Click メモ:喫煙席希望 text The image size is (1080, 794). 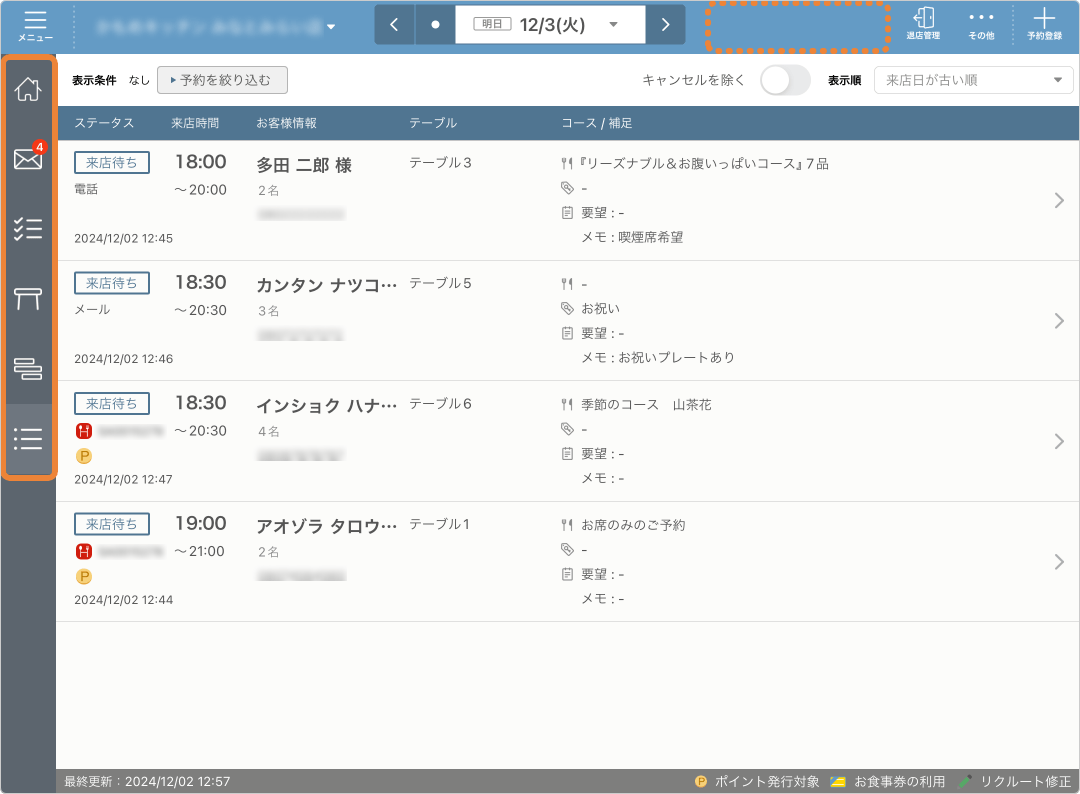[x=632, y=237]
